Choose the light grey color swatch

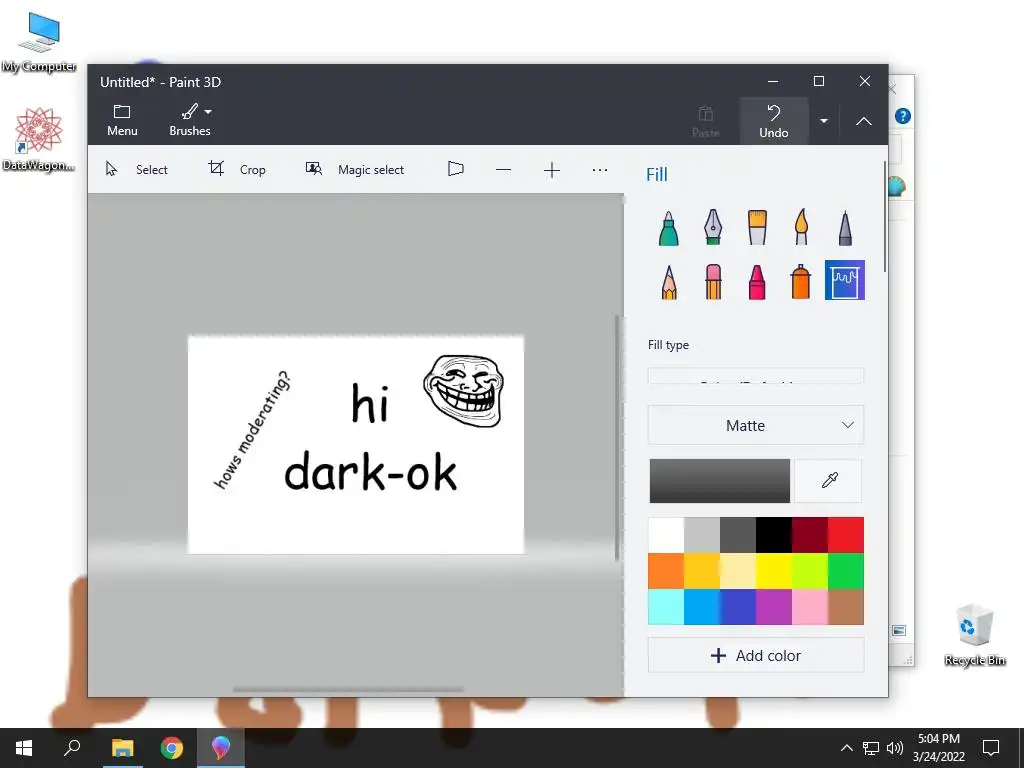pos(702,535)
